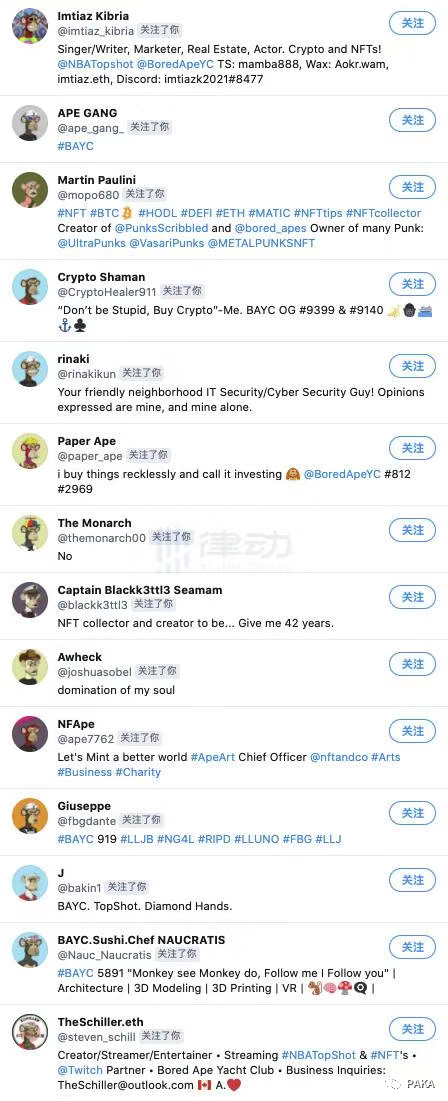Viewport: 448px width, 1101px height.
Task: Open TheSchiller.eth's profile avatar
Action: pos(30,1032)
